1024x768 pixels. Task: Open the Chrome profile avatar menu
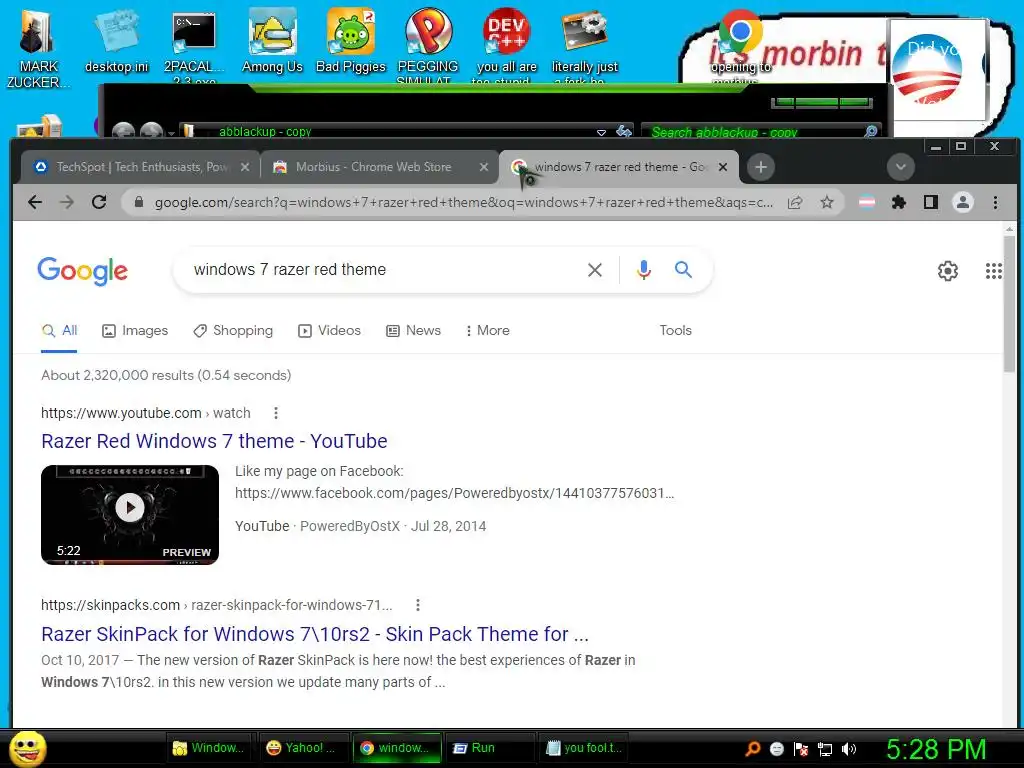coord(963,202)
